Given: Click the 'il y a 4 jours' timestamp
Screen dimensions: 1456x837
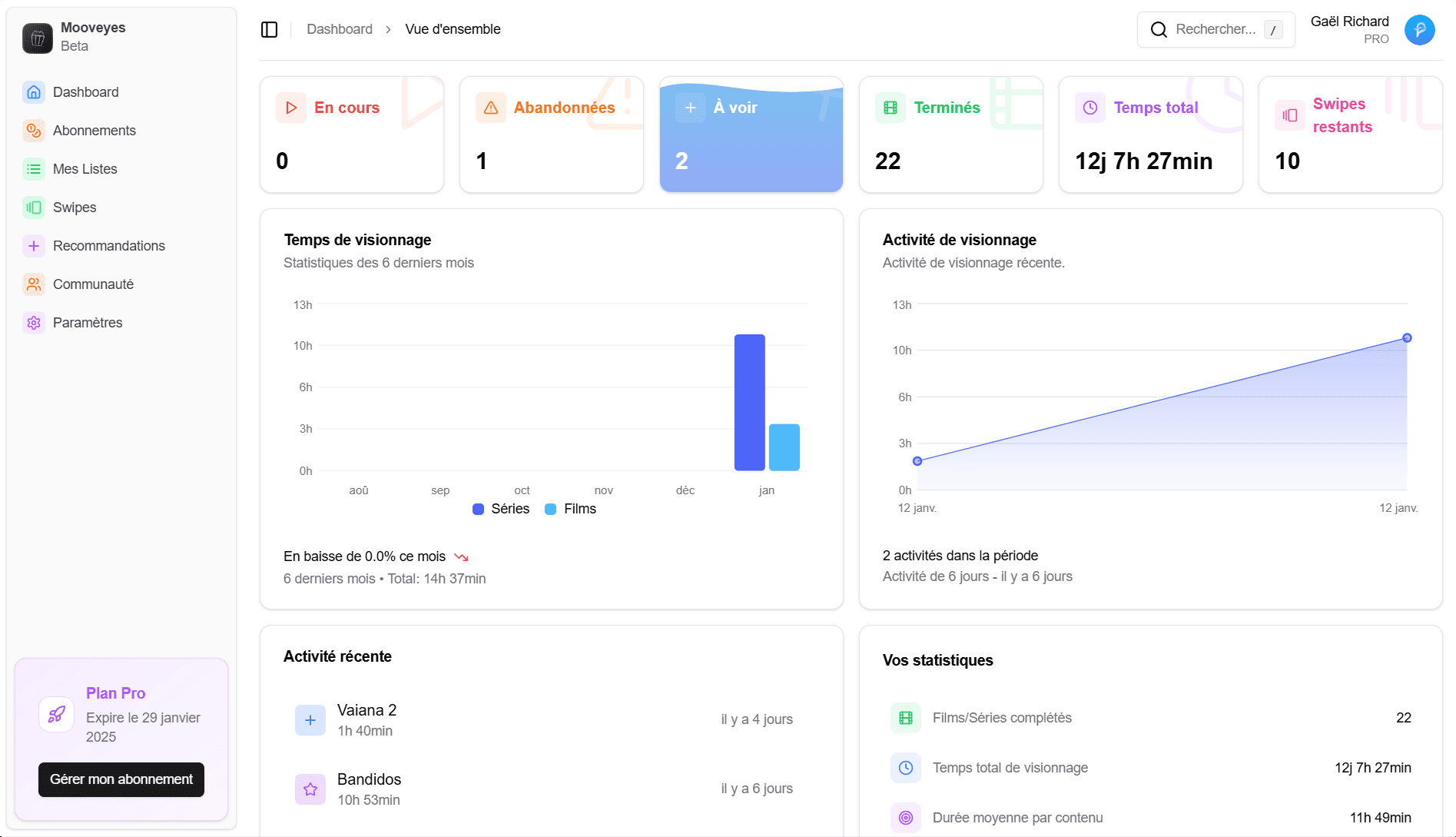Looking at the screenshot, I should [757, 719].
